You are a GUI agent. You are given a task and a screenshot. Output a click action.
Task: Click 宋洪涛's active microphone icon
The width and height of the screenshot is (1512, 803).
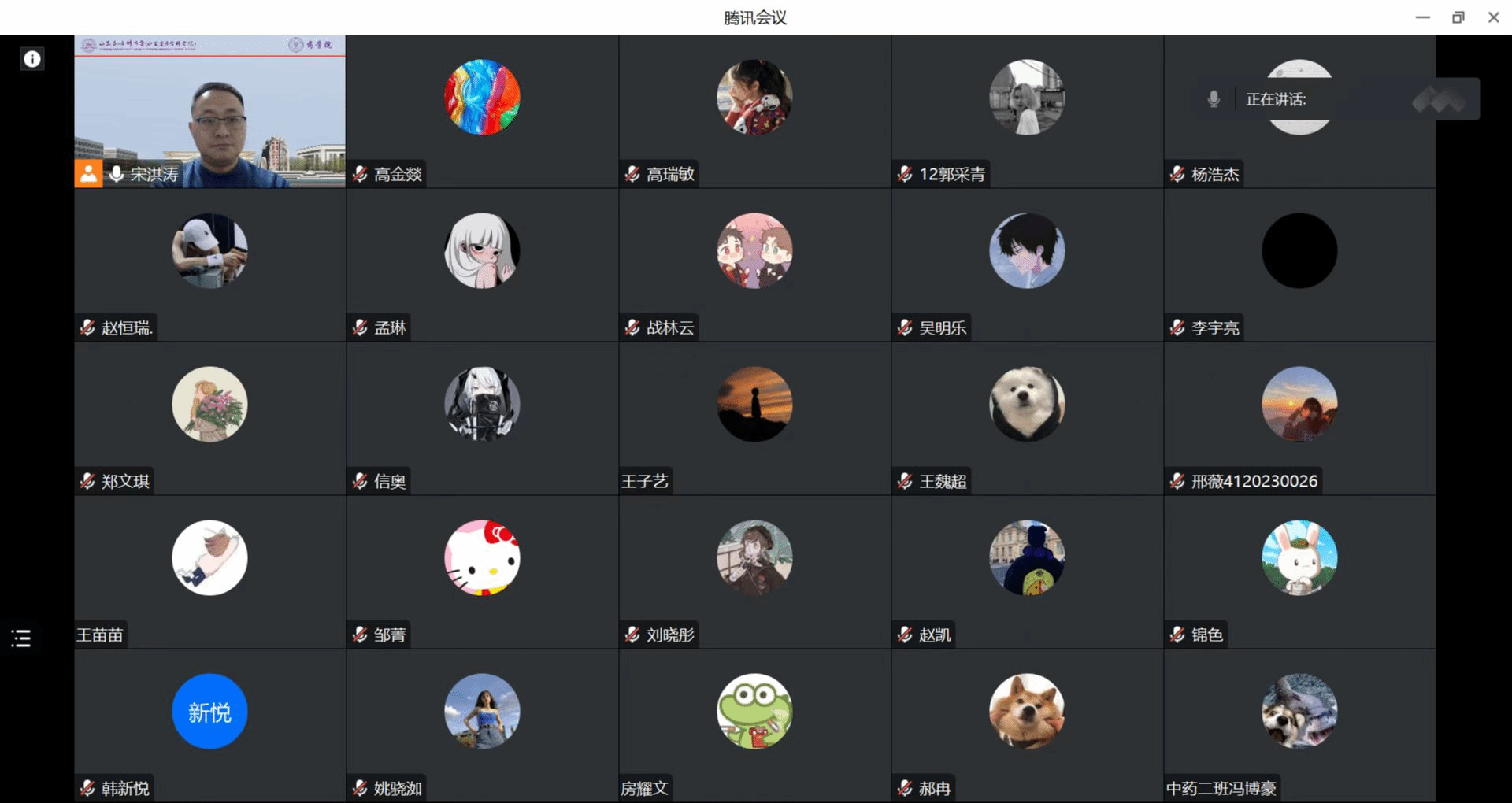[117, 174]
